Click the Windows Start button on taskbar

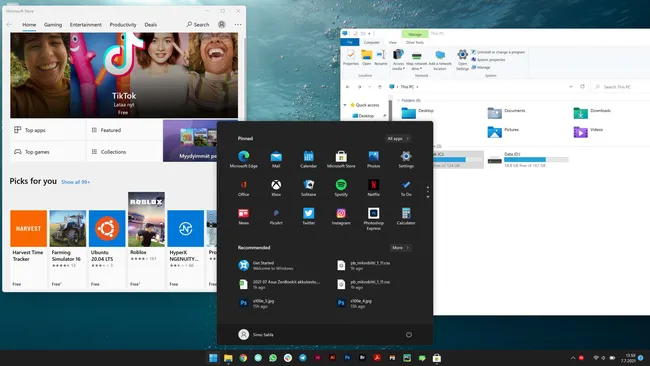point(213,358)
